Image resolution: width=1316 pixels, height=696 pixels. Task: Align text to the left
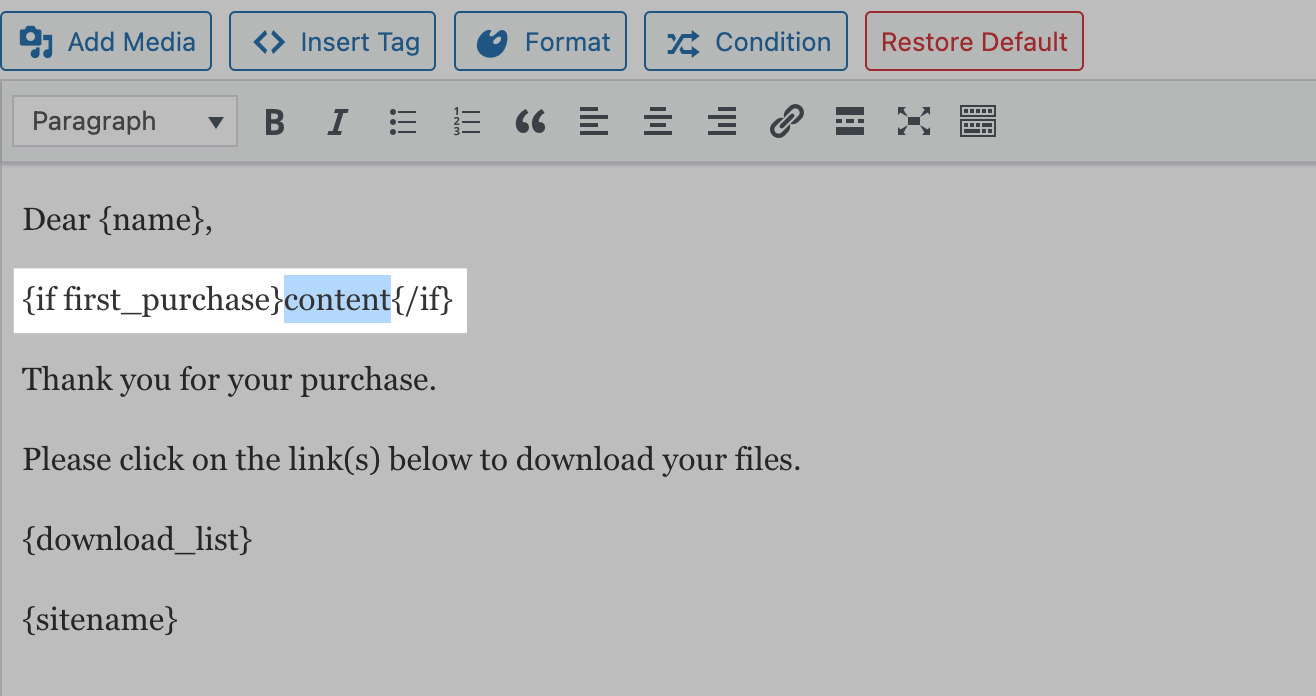594,121
